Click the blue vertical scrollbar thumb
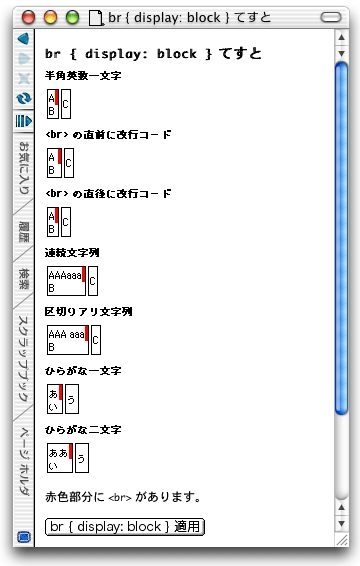Image resolution: width=360 pixels, height=566 pixels. point(341,239)
